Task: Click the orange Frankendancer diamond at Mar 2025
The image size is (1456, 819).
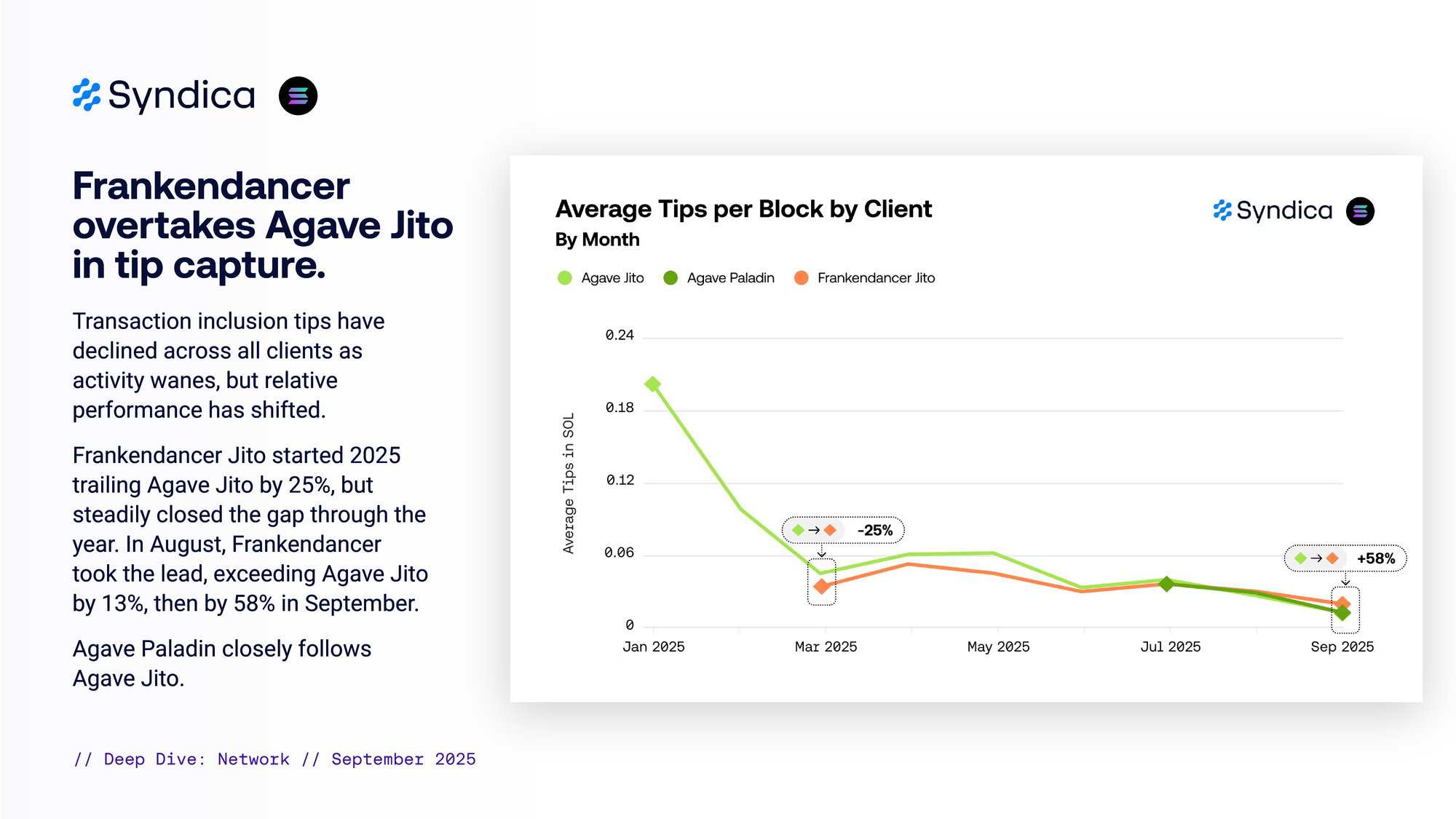Action: point(822,586)
